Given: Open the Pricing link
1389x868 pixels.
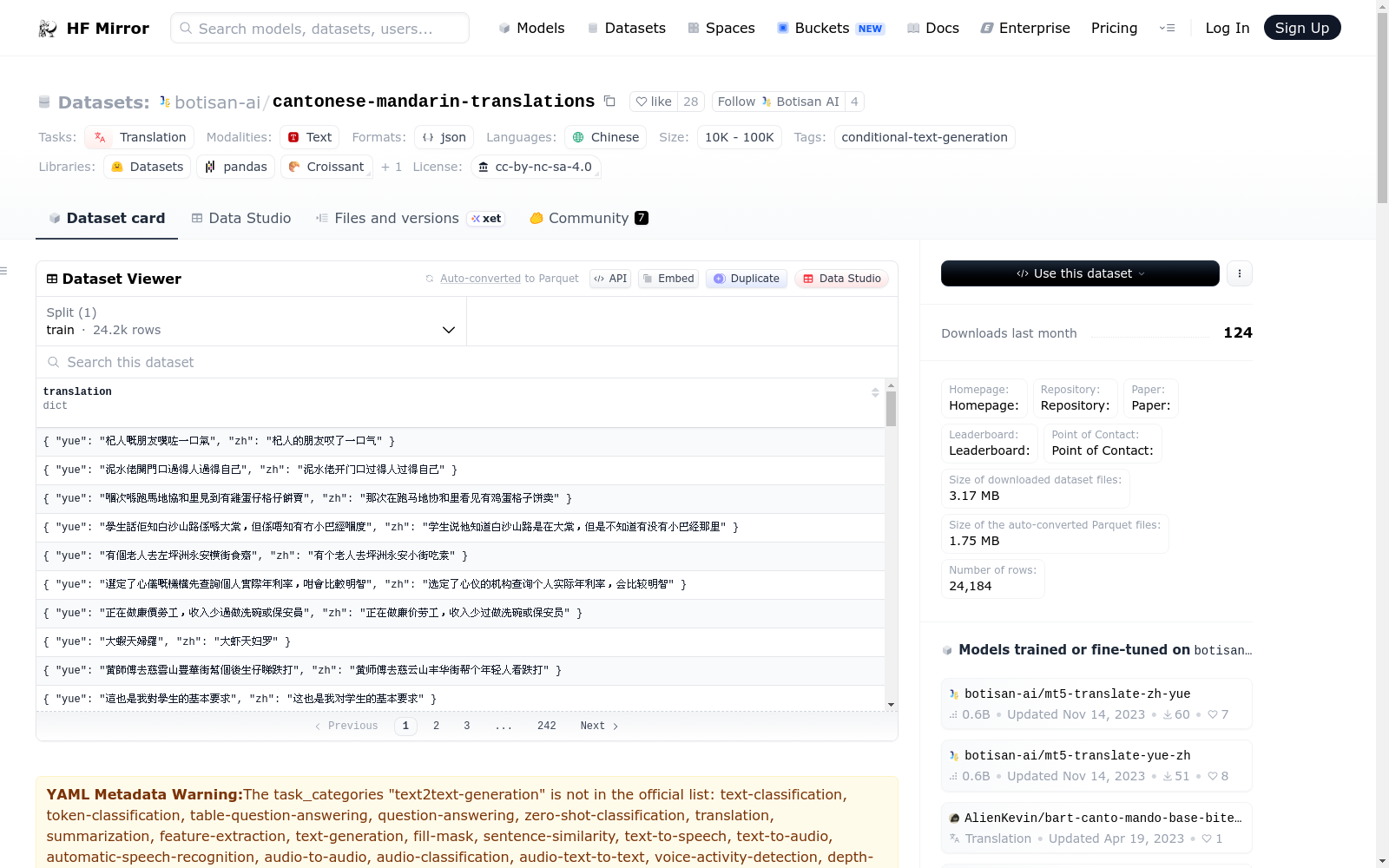Looking at the screenshot, I should (1114, 28).
